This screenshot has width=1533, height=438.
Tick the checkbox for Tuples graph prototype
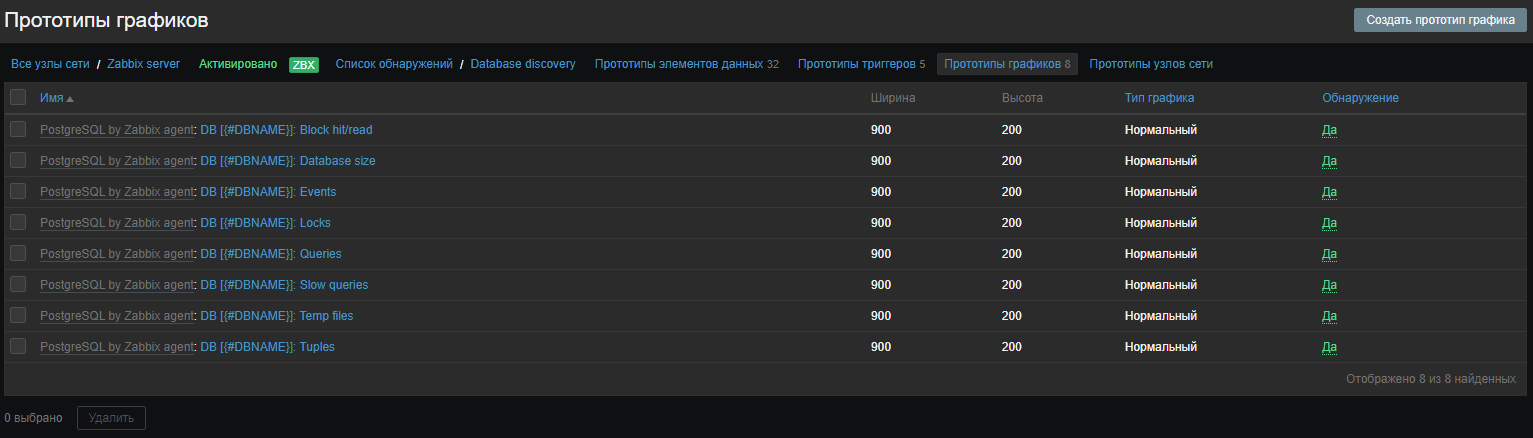coord(18,346)
